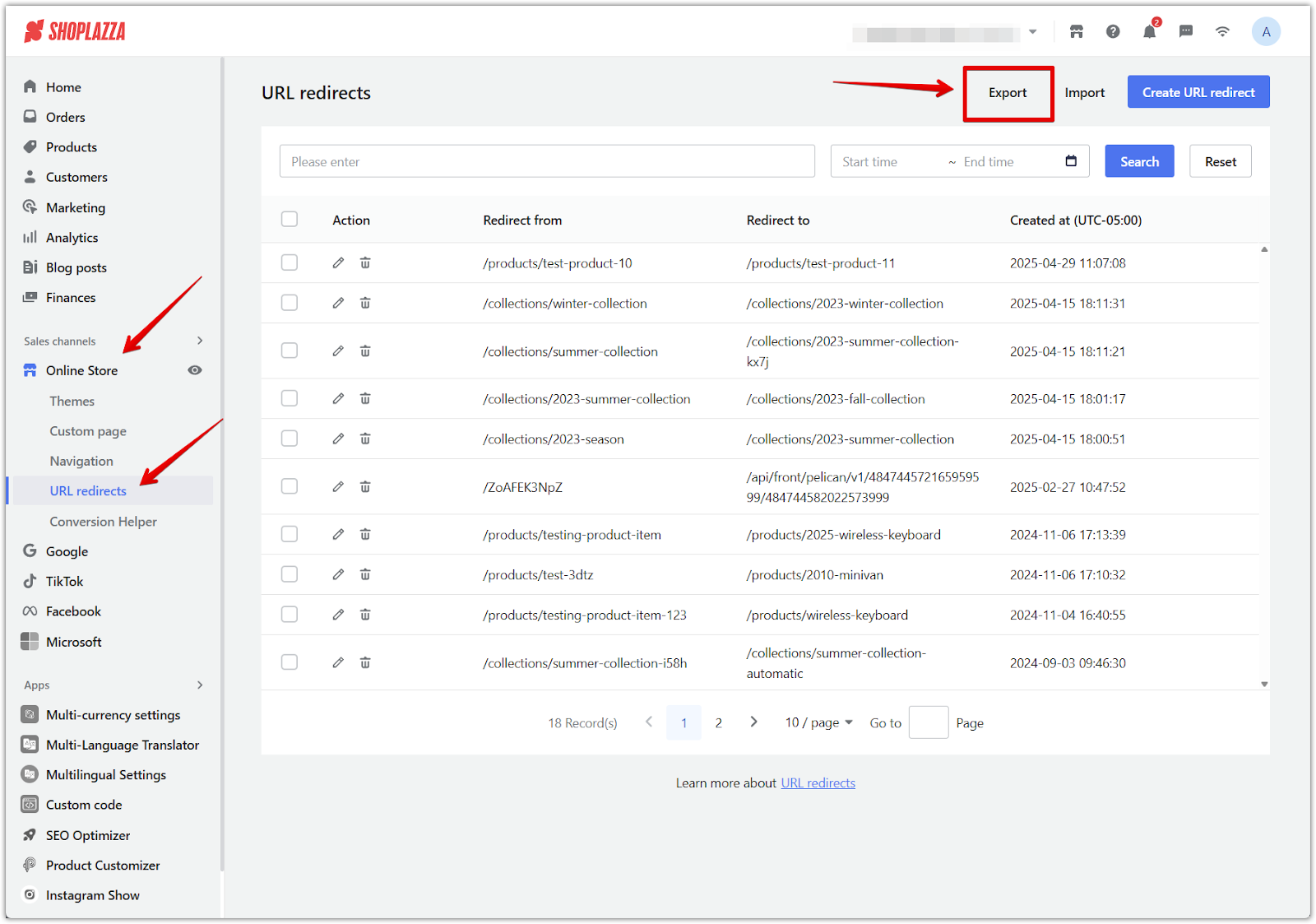Edit the /ZoAFEK3NpZ redirect
Image resolution: width=1316 pixels, height=924 pixels.
click(x=338, y=486)
